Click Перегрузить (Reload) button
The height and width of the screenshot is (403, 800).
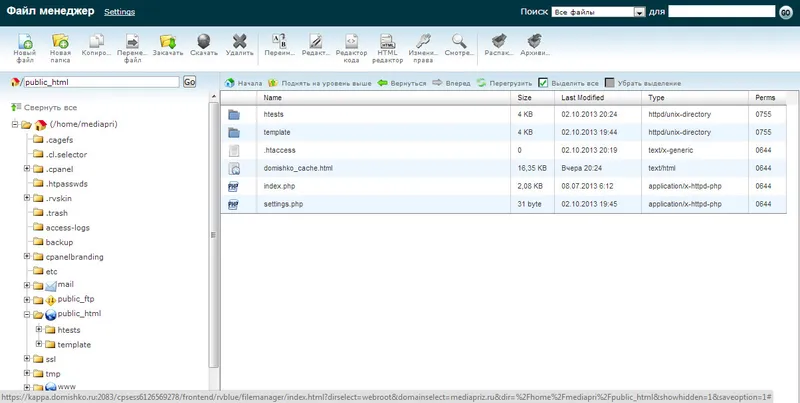pos(504,83)
